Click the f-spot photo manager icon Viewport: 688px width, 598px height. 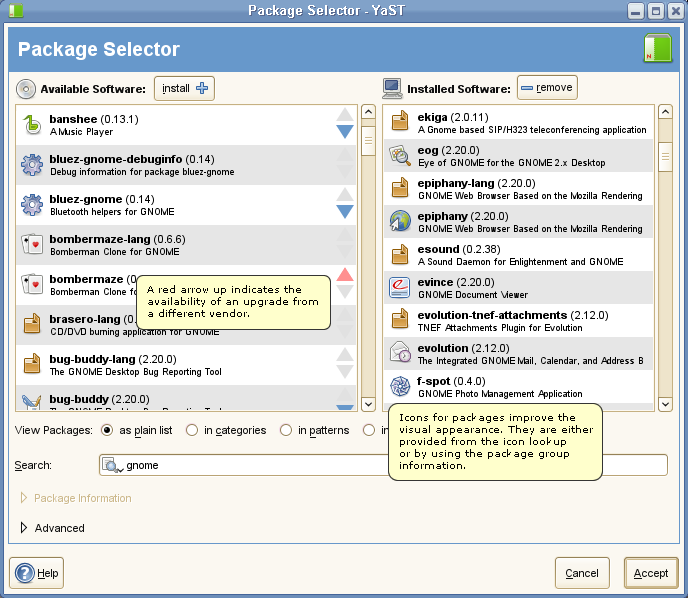(400, 386)
